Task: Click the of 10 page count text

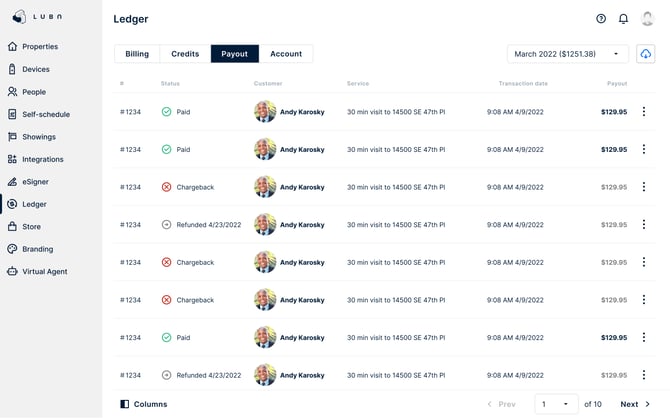Action: pos(593,404)
